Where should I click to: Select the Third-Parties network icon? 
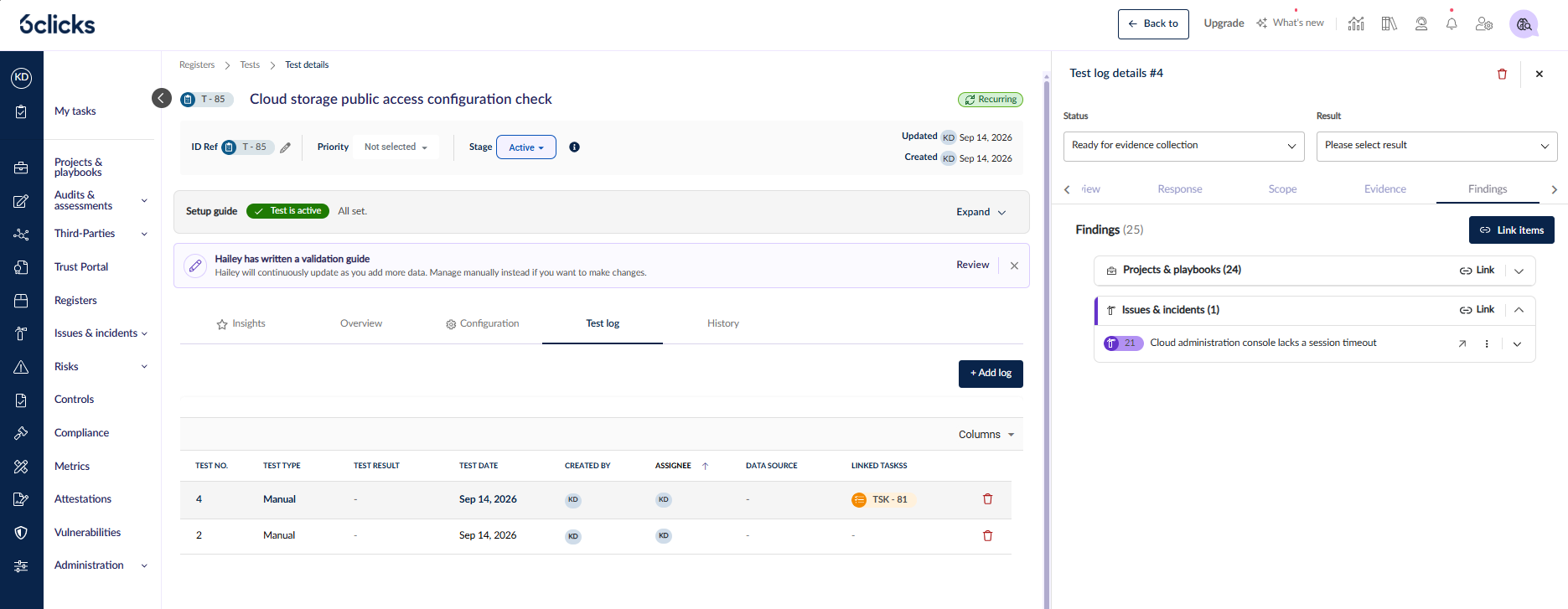[x=21, y=235]
